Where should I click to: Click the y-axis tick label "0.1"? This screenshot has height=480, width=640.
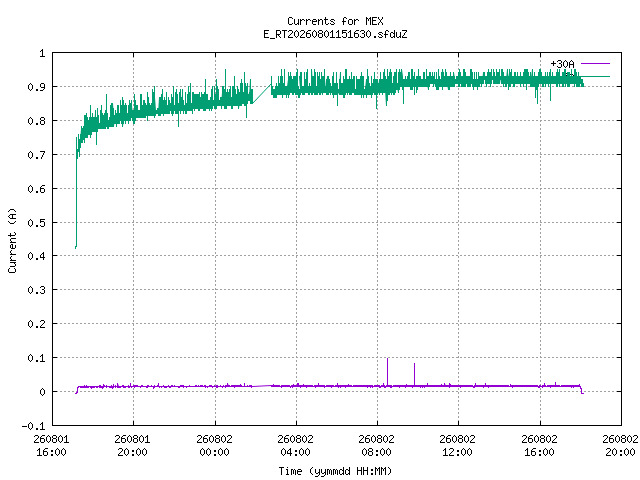(36, 358)
